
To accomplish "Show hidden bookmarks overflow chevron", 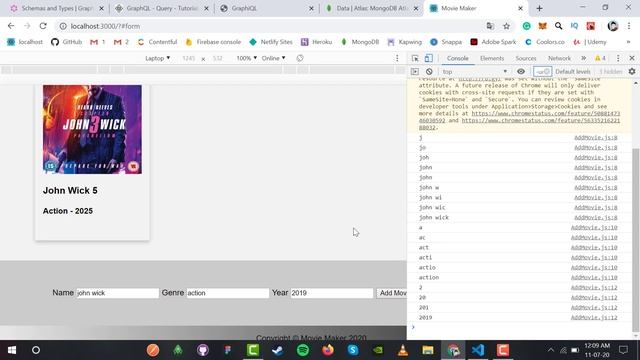I will [x=629, y=42].
